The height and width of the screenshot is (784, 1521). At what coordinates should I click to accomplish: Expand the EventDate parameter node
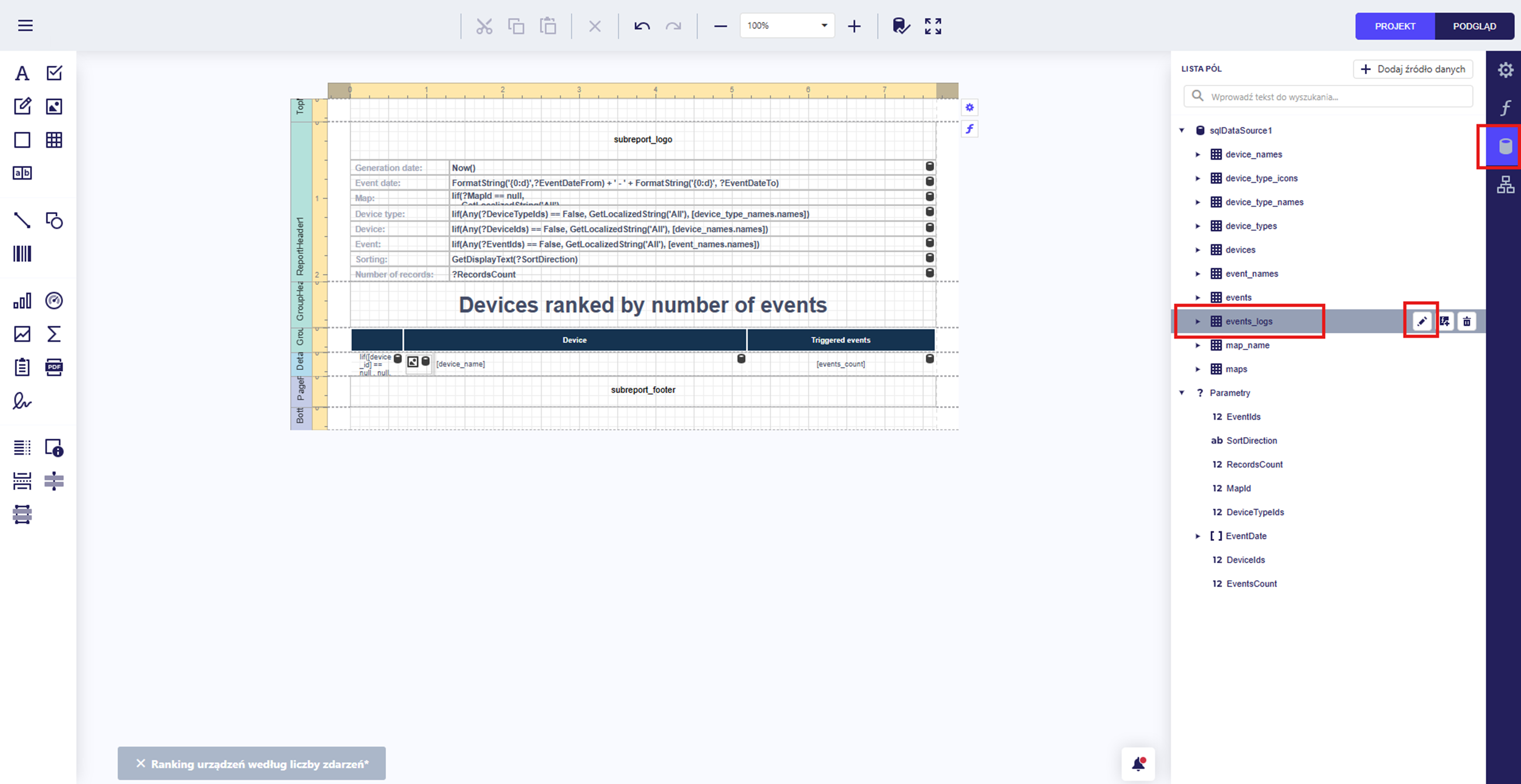coord(1198,536)
